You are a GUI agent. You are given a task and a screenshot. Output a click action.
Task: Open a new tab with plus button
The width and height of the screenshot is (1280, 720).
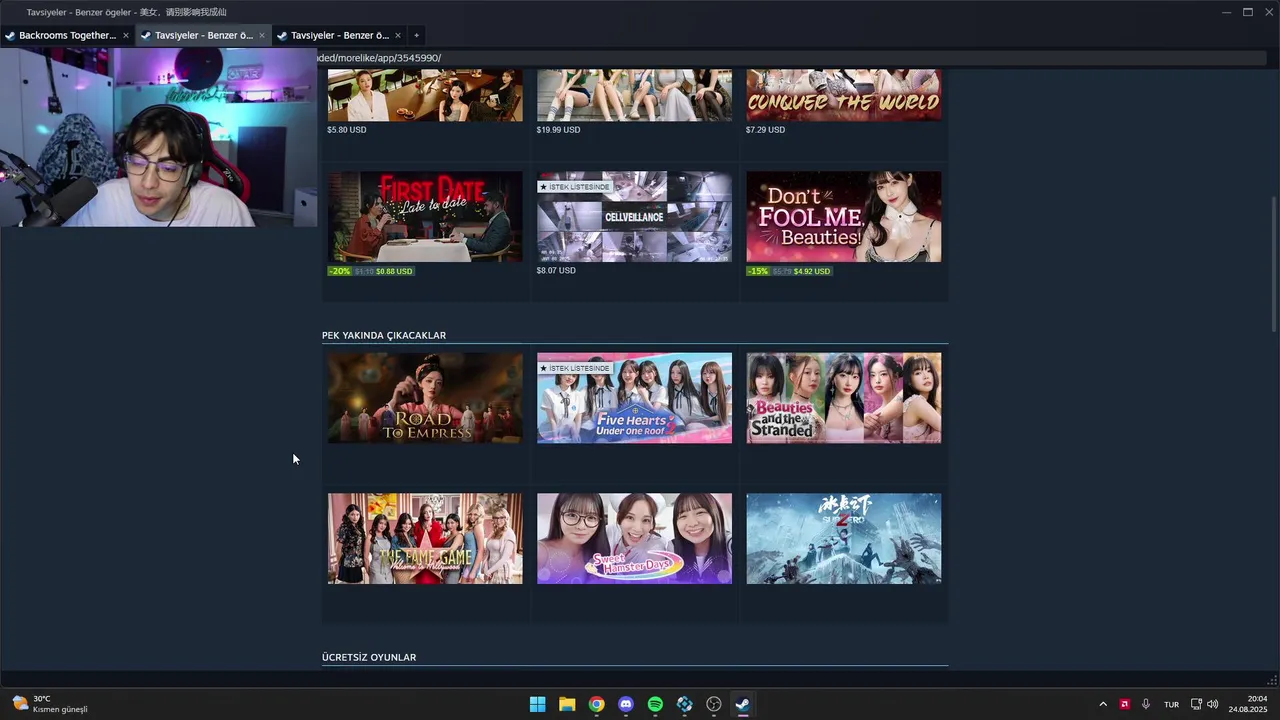(x=417, y=35)
